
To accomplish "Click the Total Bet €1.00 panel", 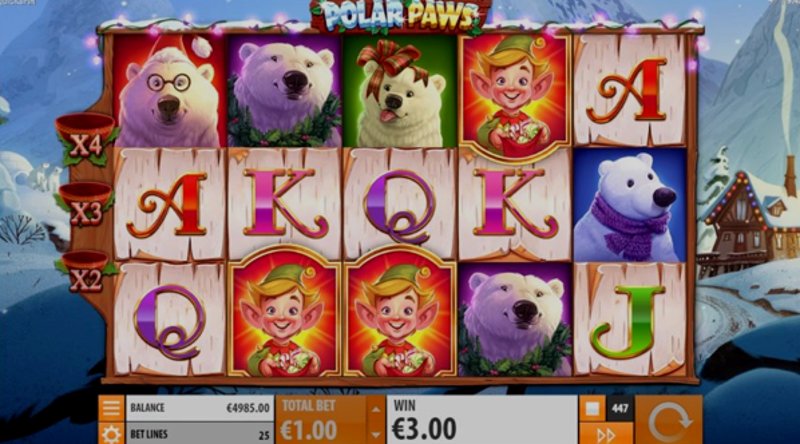I will pos(321,420).
